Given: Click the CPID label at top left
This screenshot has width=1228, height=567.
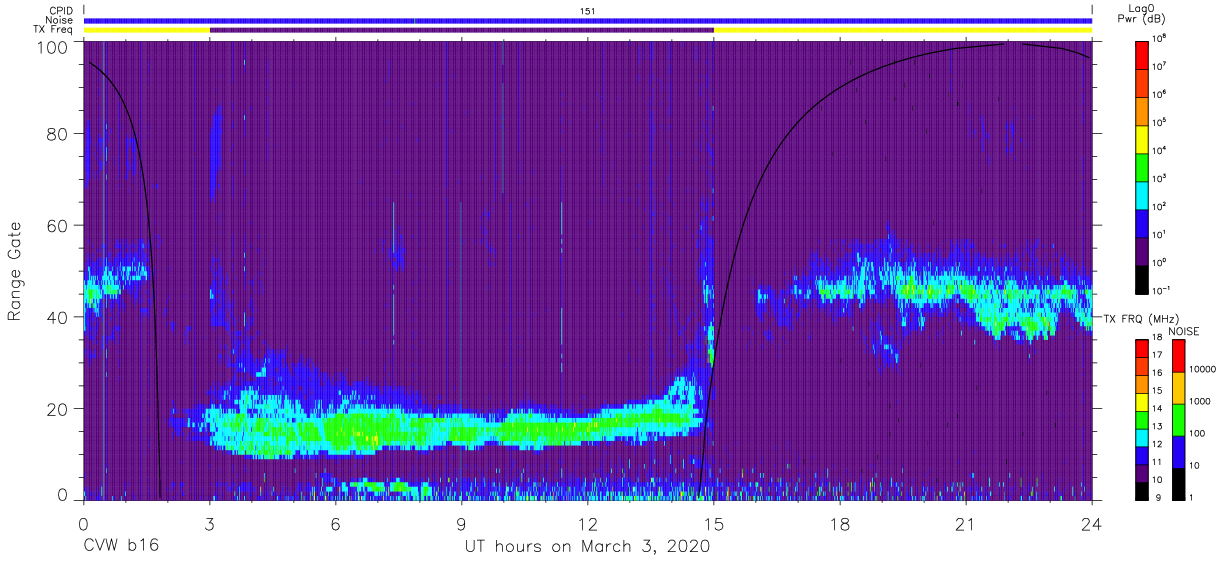Looking at the screenshot, I should point(61,10).
